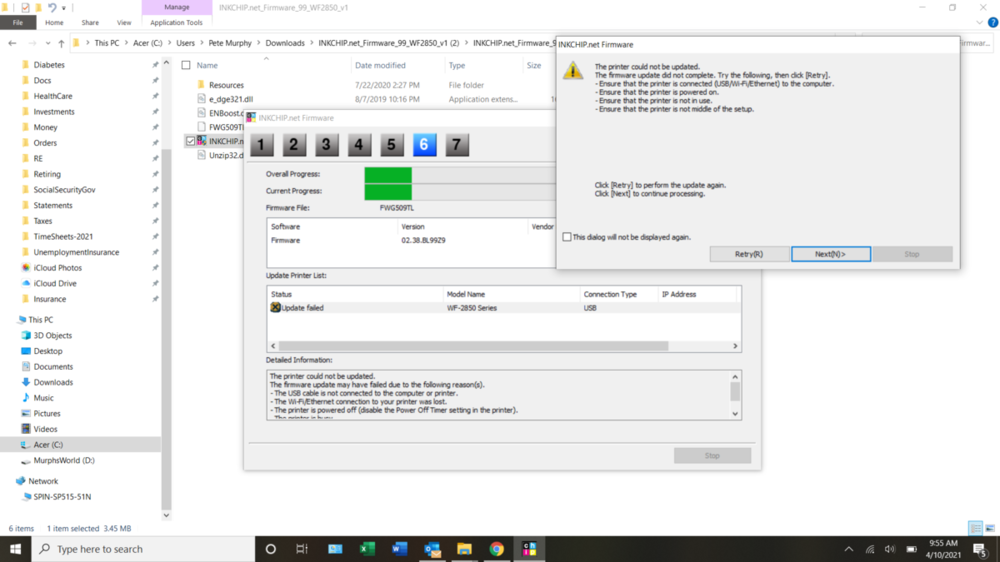Open Google Chrome from the taskbar
1000x562 pixels.
(x=497, y=549)
